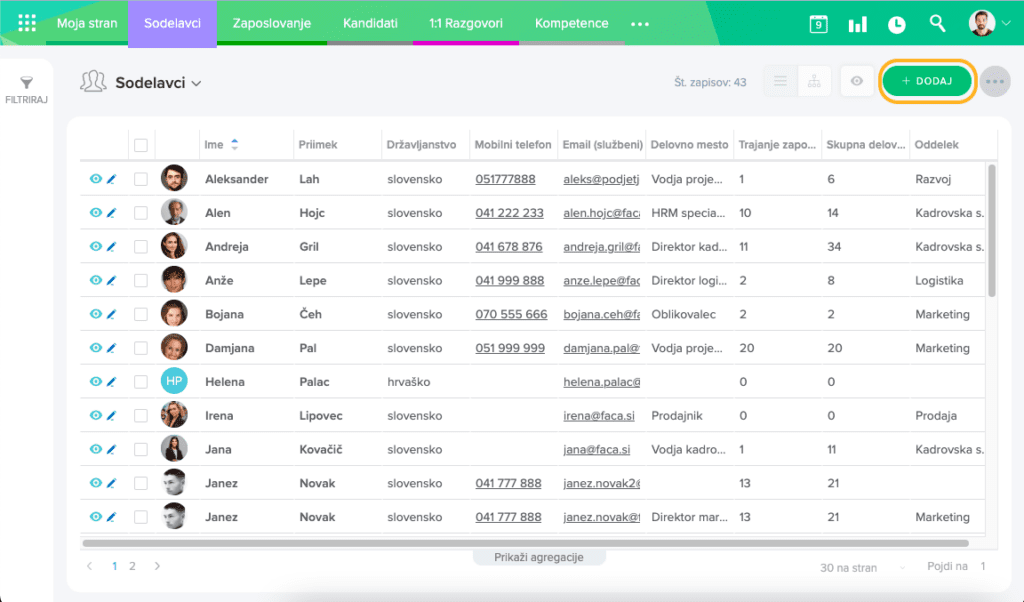
Task: Click the clock time-tracking icon
Action: pos(897,24)
